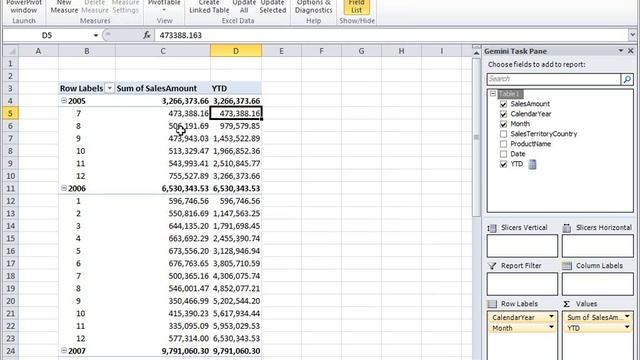Click cell with value 6,530,343.53 in row 23
Viewport: 640px width, 360px height.
point(236,338)
